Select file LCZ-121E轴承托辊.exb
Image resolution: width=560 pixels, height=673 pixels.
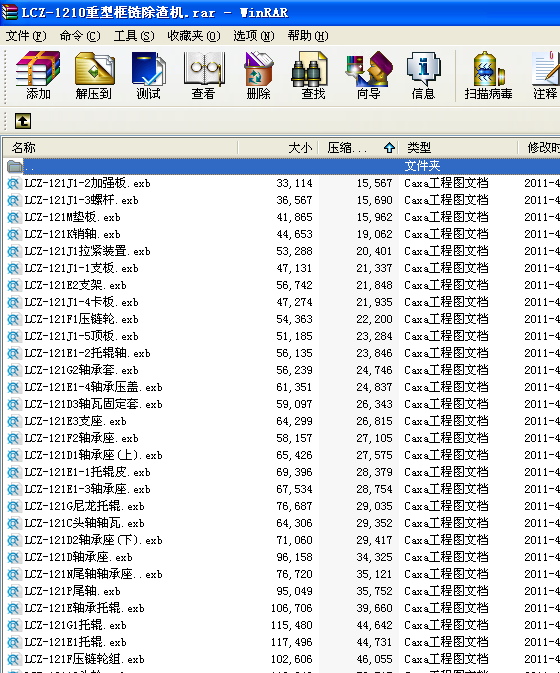(84, 608)
